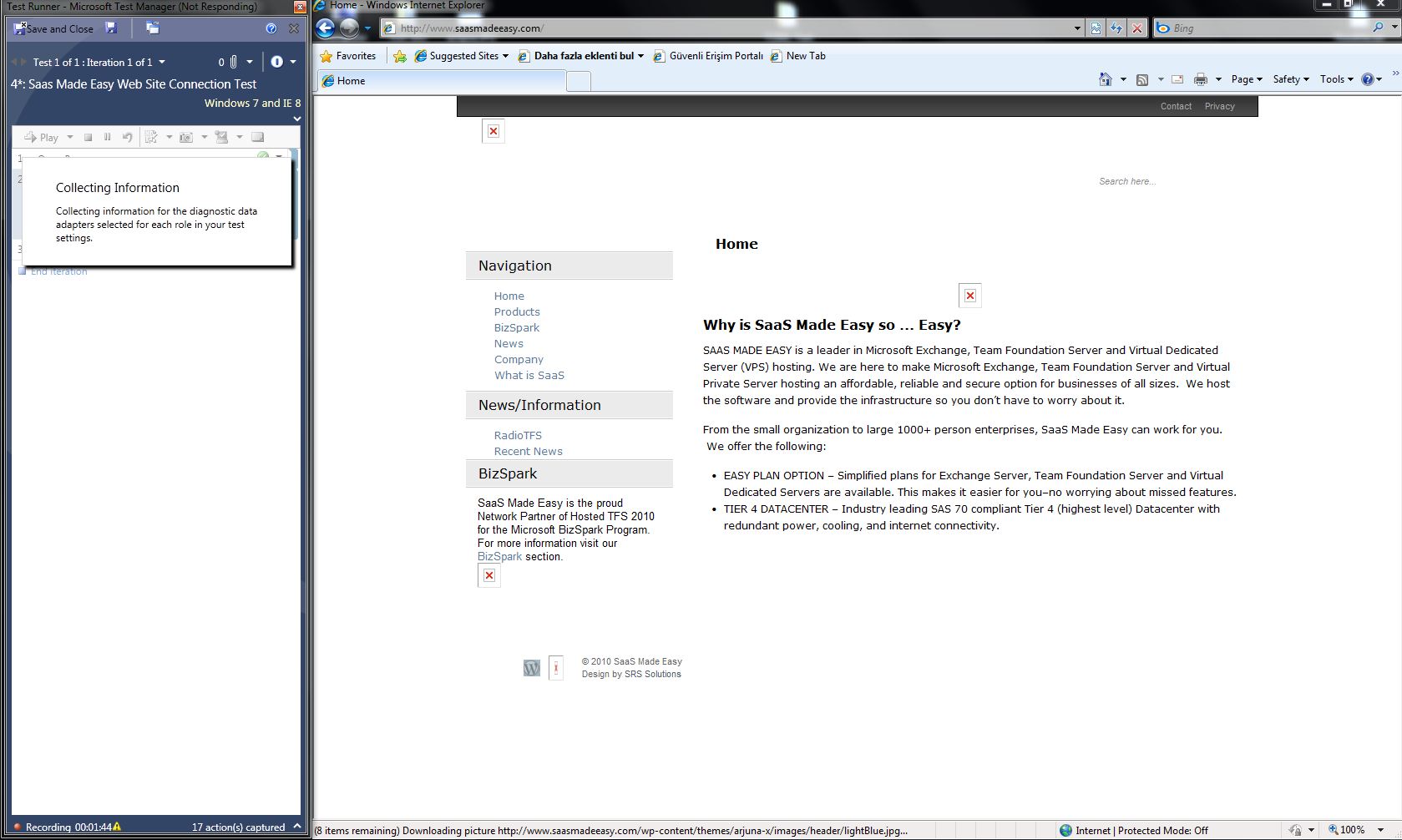The height and width of the screenshot is (840, 1402).
Task: Click Save and Close in Test Runner
Action: click(x=53, y=28)
